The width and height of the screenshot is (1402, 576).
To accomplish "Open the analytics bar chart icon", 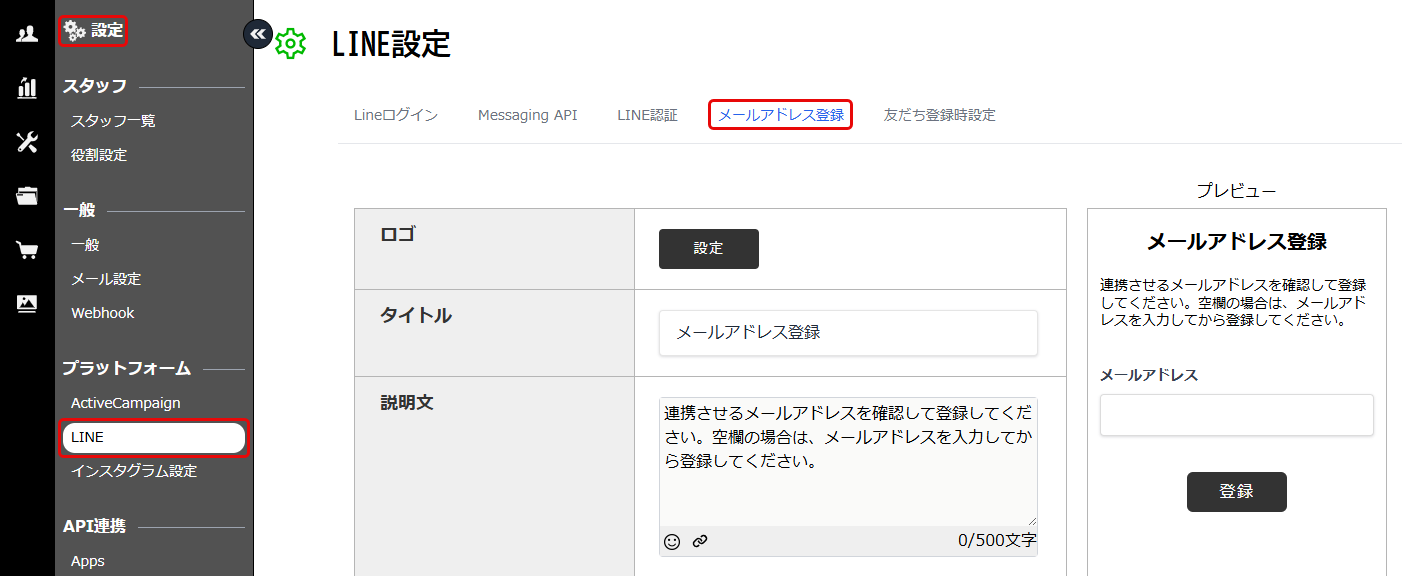I will tap(26, 88).
